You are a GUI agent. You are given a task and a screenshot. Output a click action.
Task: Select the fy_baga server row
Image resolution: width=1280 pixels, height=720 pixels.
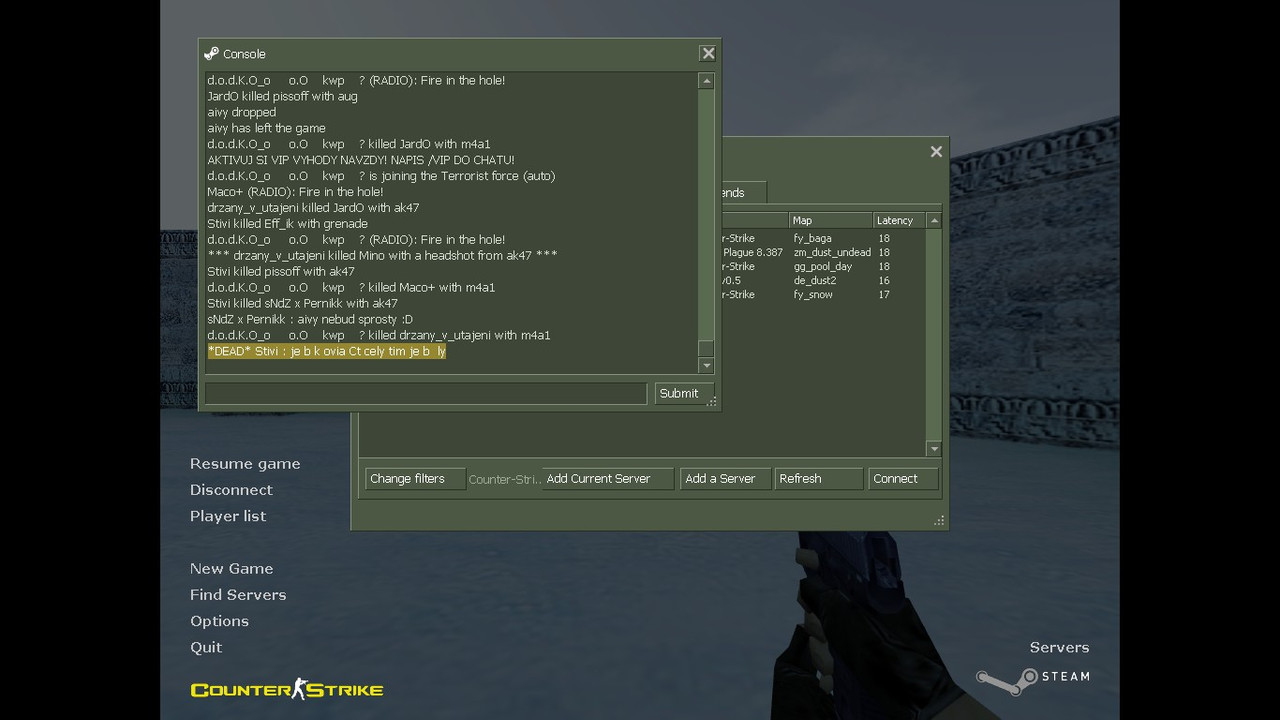(823, 239)
